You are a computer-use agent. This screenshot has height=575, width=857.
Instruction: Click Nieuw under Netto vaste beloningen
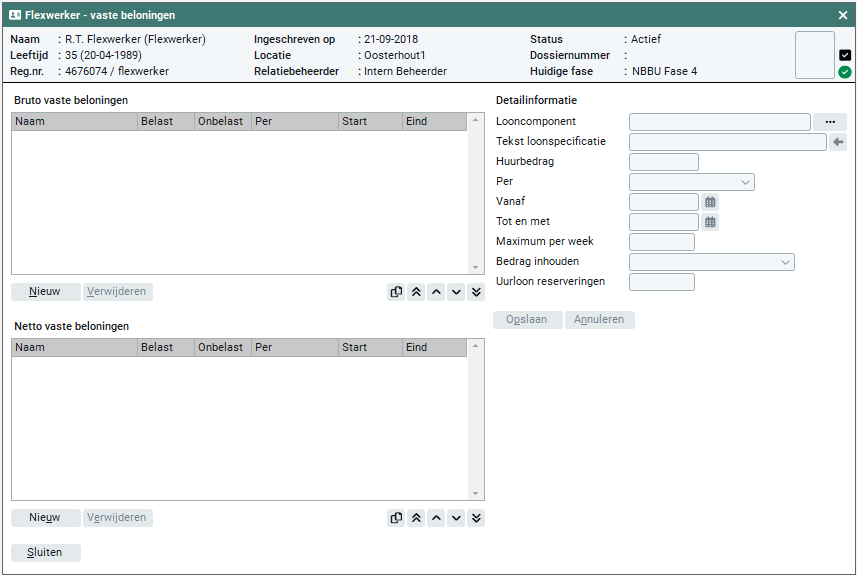coord(45,518)
